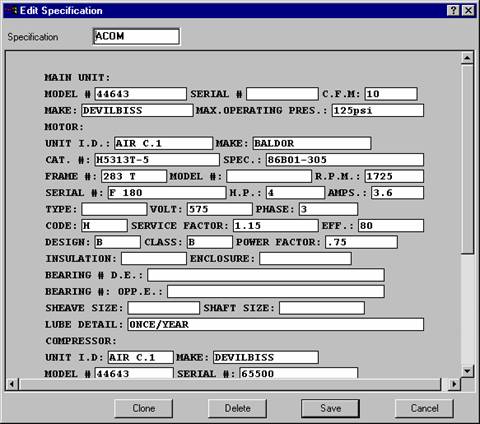Image resolution: width=480 pixels, height=424 pixels.
Task: Edit the R.P.M. field 1725
Action: tap(394, 176)
